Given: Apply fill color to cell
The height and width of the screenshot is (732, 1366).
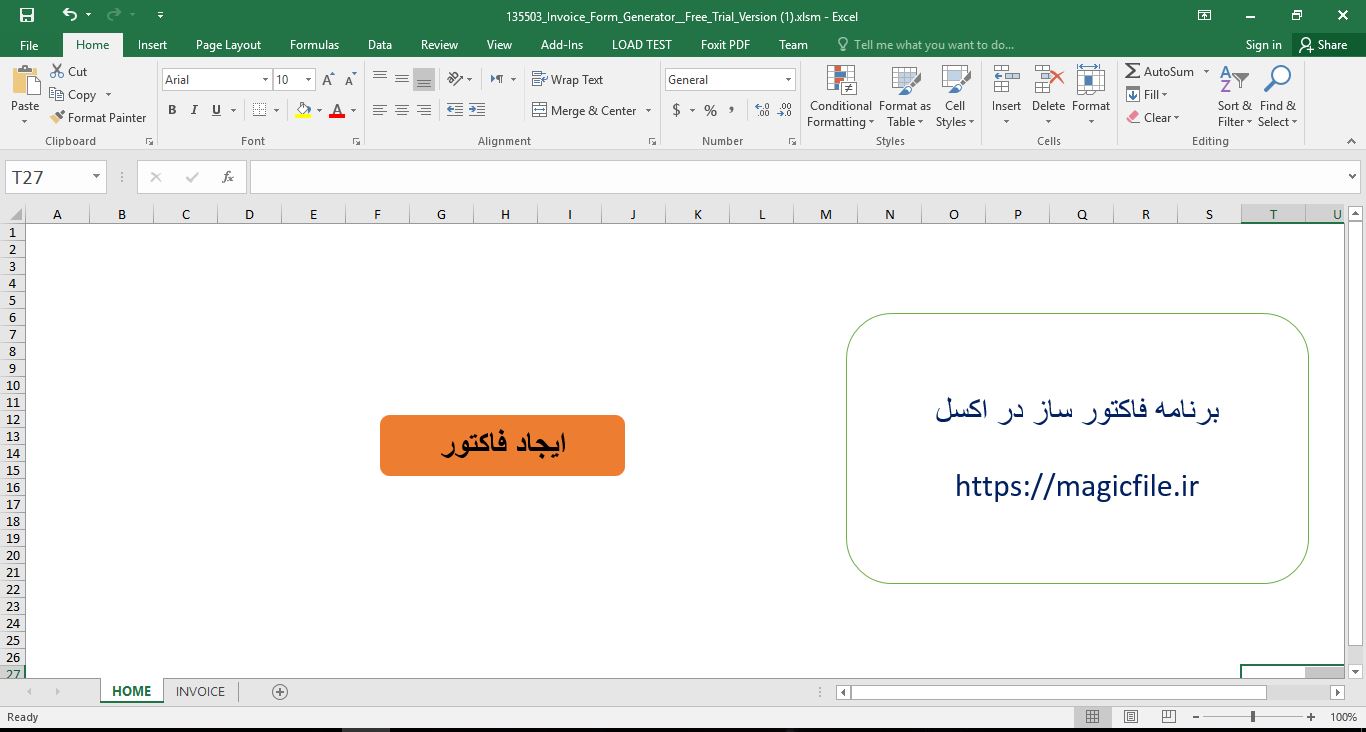Looking at the screenshot, I should click(x=304, y=110).
